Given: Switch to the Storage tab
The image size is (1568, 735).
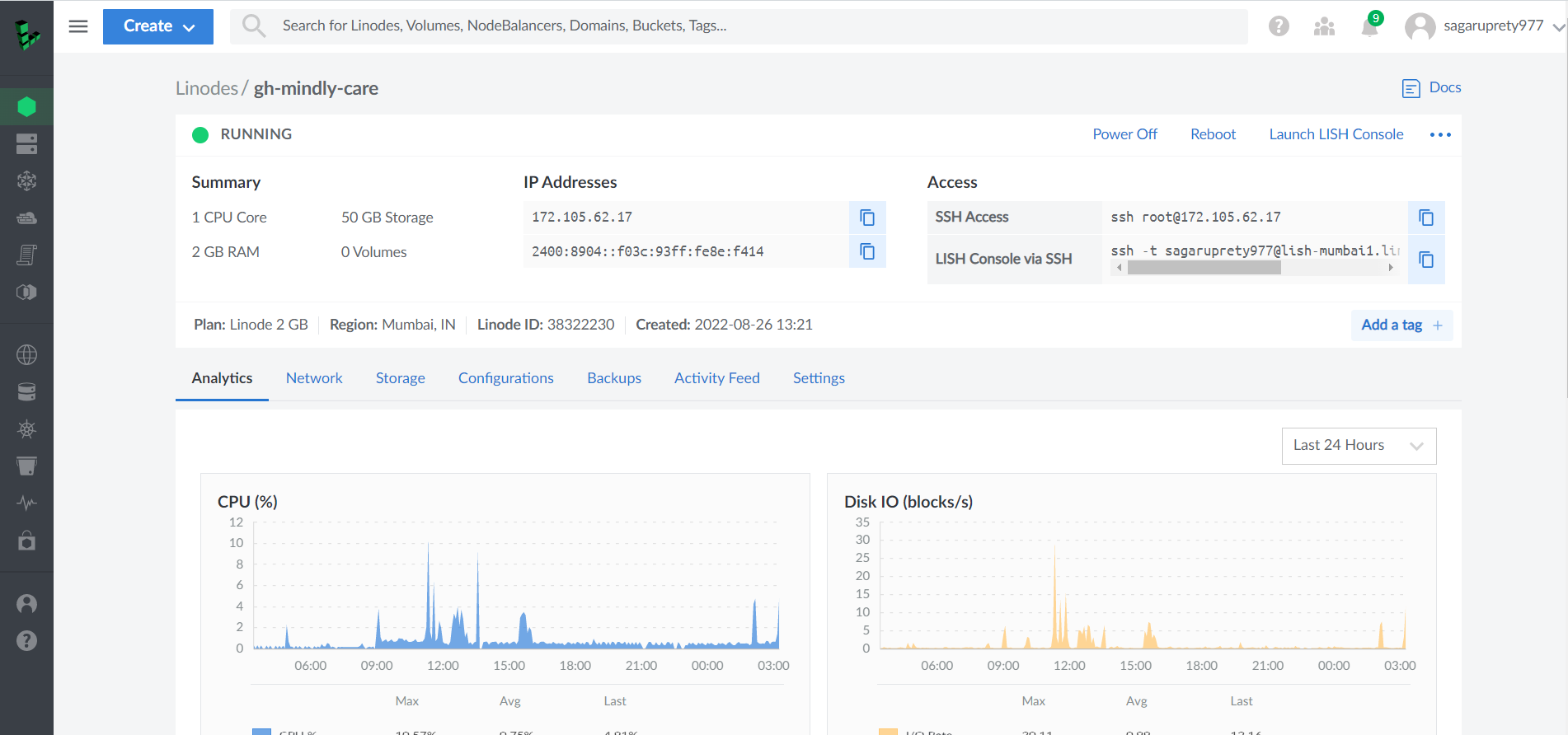Looking at the screenshot, I should 401,378.
